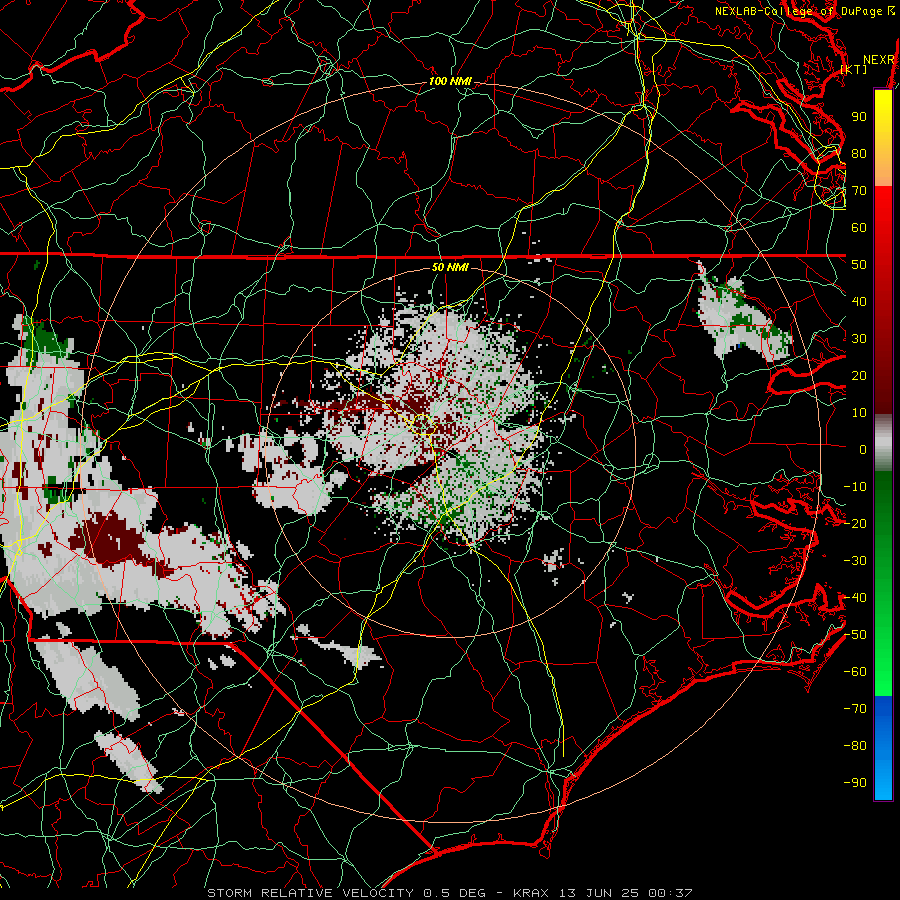
Task: Click the 50 NMI range ring label
Action: click(x=450, y=267)
